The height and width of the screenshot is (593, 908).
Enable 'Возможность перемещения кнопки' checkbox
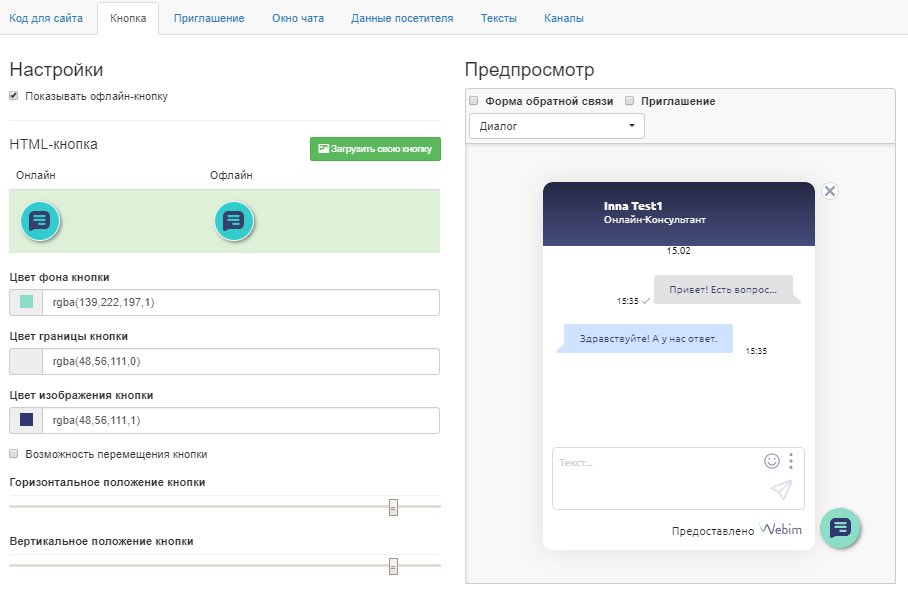point(14,454)
